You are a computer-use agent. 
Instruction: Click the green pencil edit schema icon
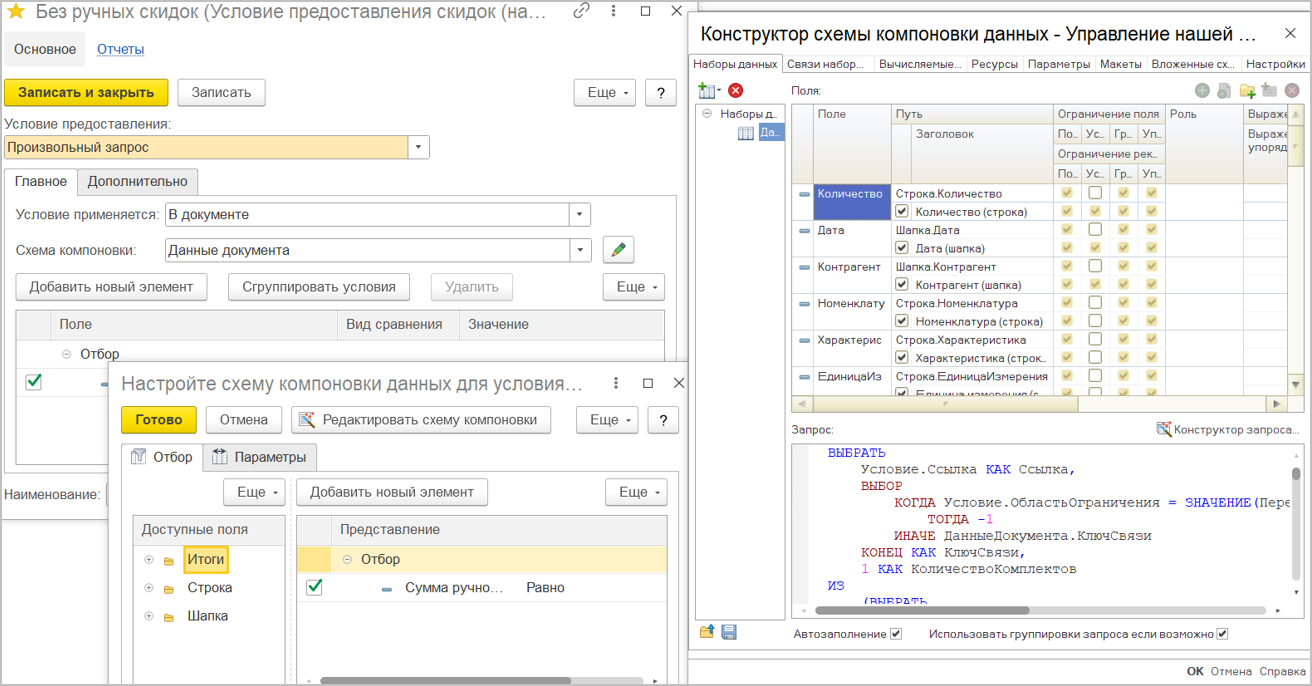point(619,250)
